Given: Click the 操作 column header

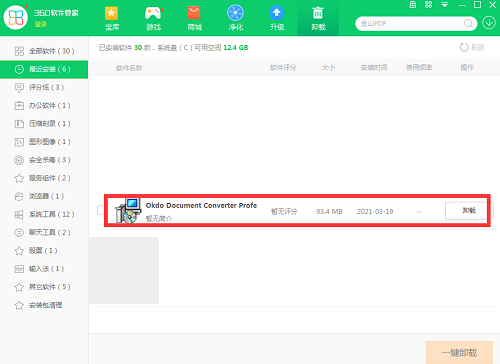Looking at the screenshot, I should (x=467, y=68).
